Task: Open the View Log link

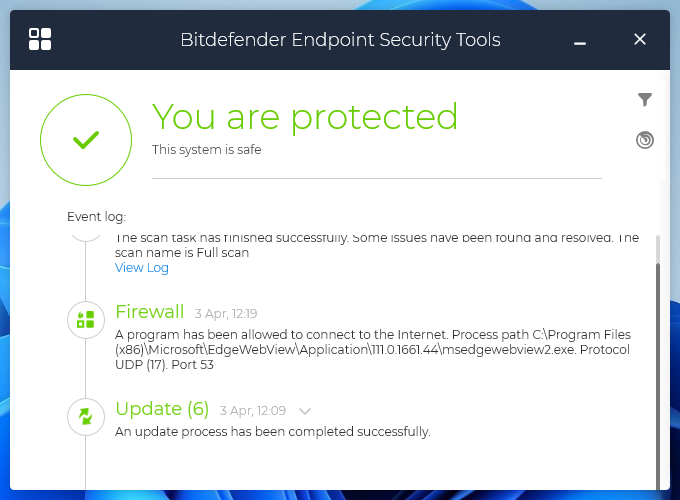Action: [142, 268]
